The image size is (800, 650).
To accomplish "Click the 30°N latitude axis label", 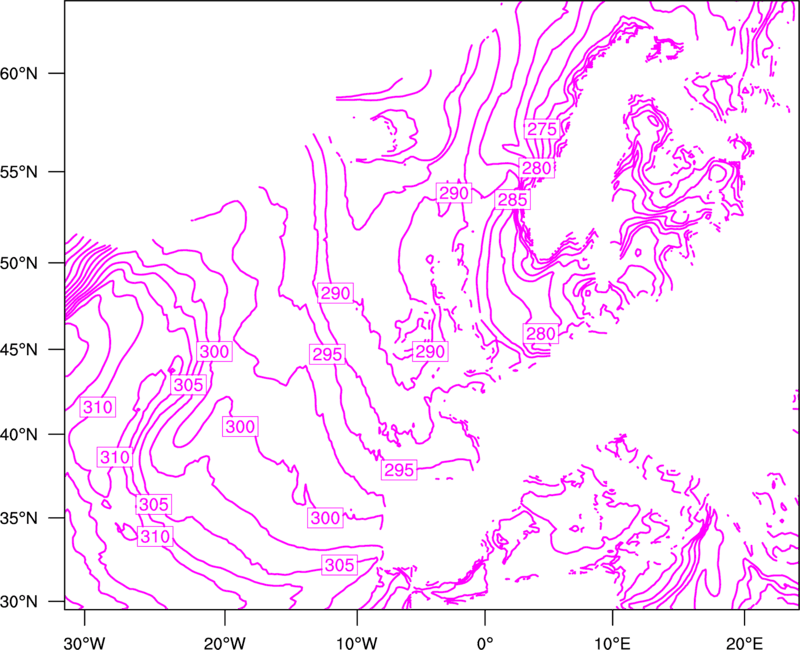I will (x=19, y=602).
